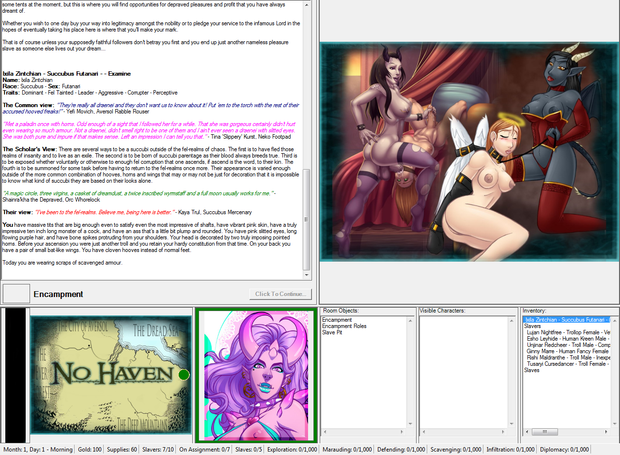The width and height of the screenshot is (620, 455).
Task: Select 'Tusaryi Cursedancer' in Inventory list
Action: click(x=568, y=364)
